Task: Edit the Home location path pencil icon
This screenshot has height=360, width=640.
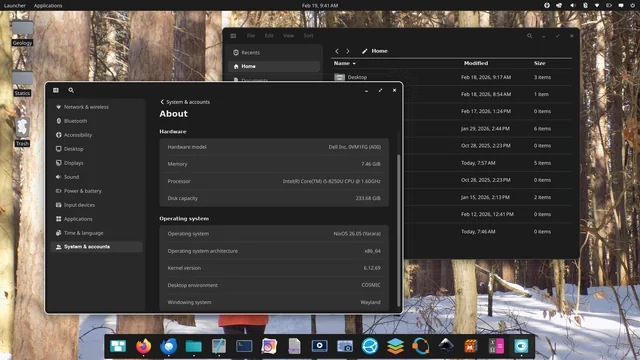Action: pyautogui.click(x=364, y=51)
